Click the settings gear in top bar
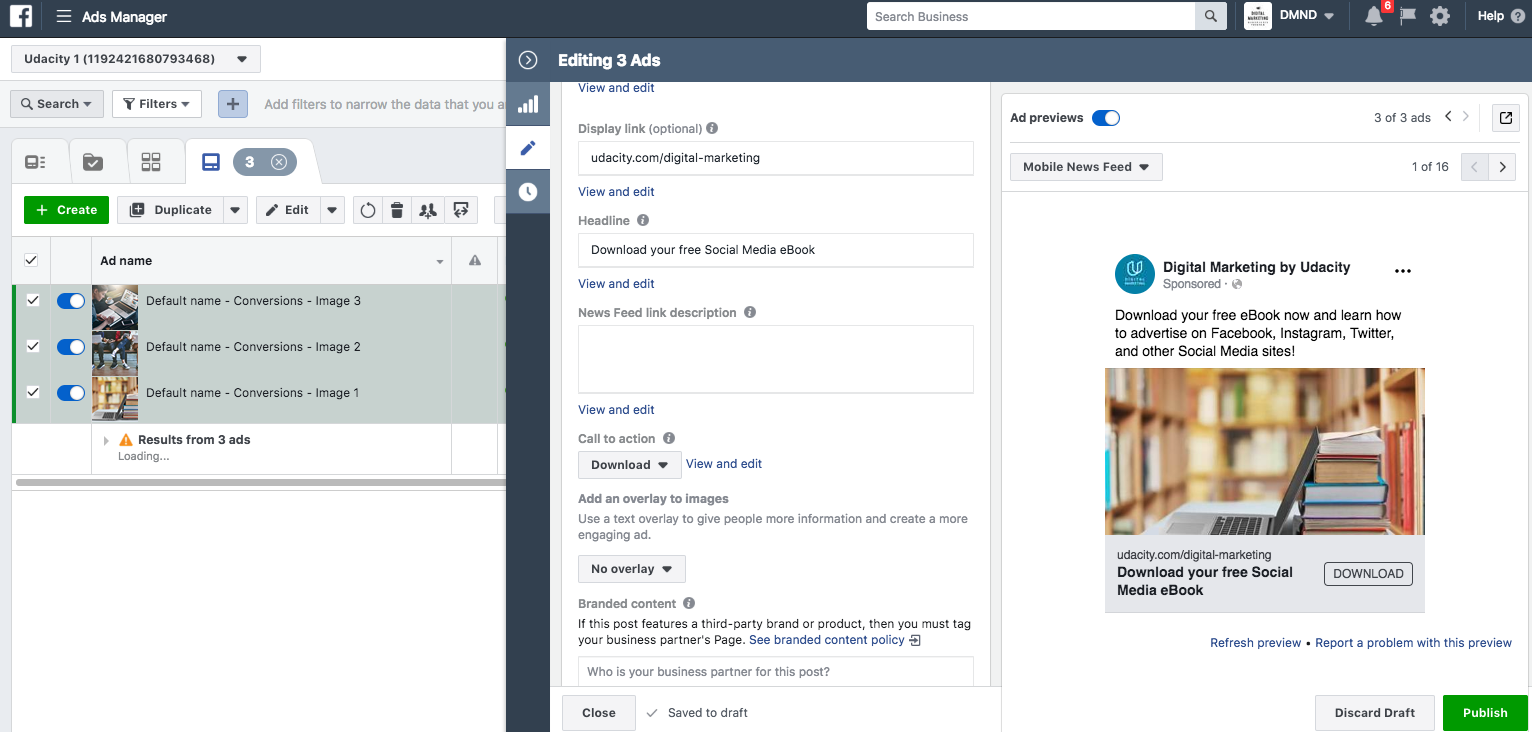 (1440, 17)
